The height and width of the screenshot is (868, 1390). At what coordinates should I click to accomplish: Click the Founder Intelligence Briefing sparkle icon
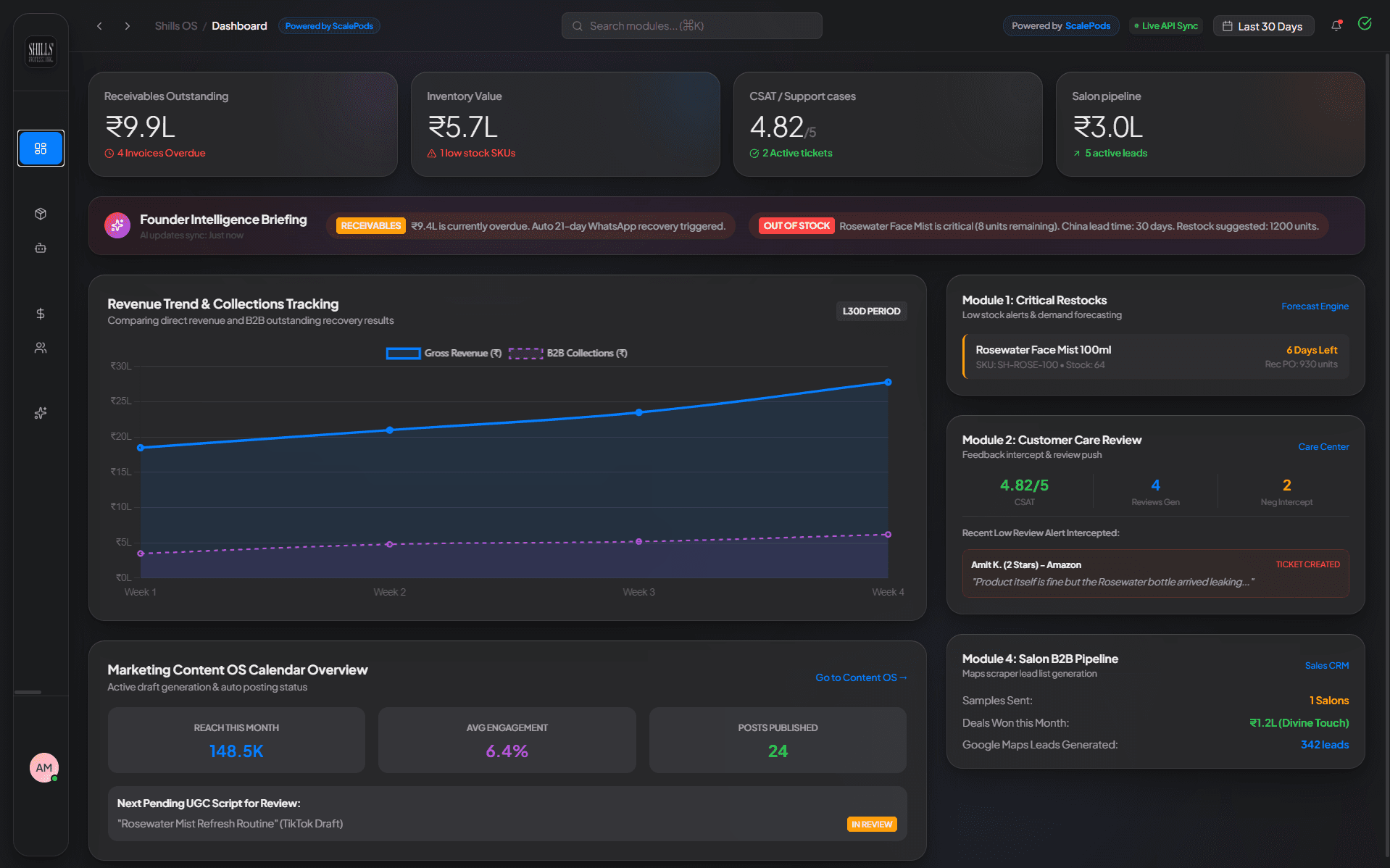(x=117, y=225)
